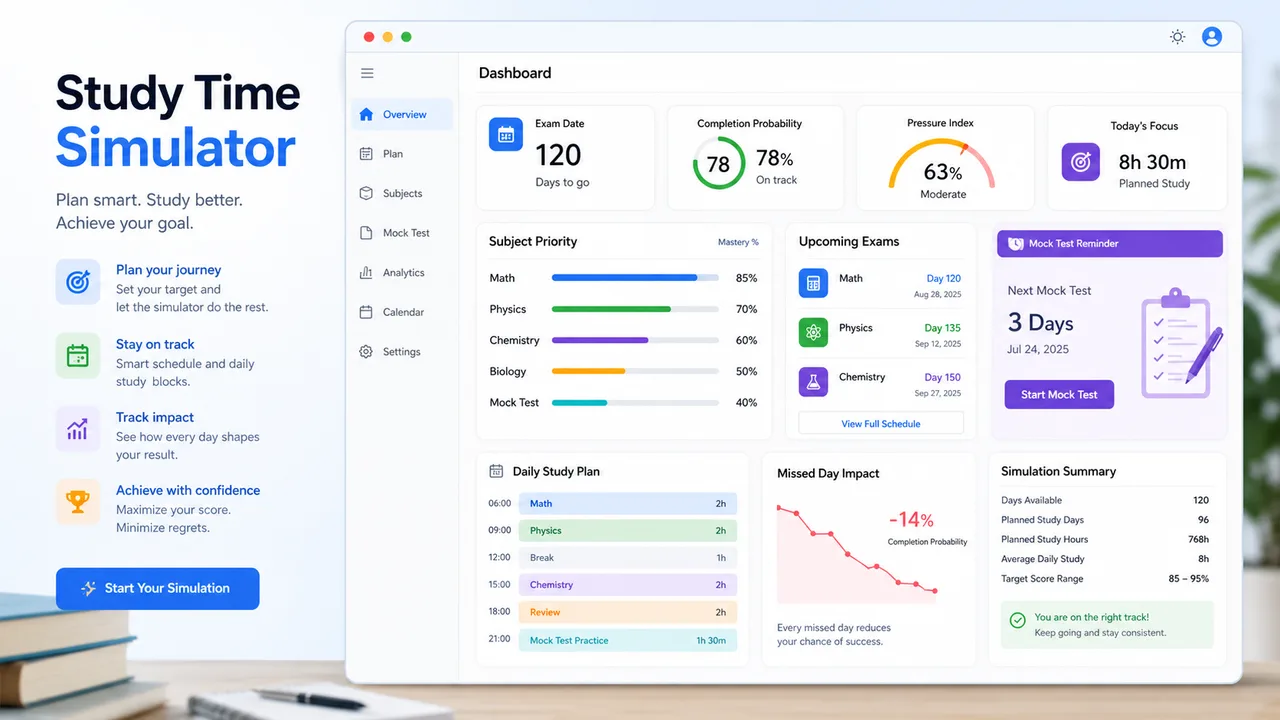Image resolution: width=1280 pixels, height=720 pixels.
Task: Click the Math mastery progress bar
Action: (635, 278)
